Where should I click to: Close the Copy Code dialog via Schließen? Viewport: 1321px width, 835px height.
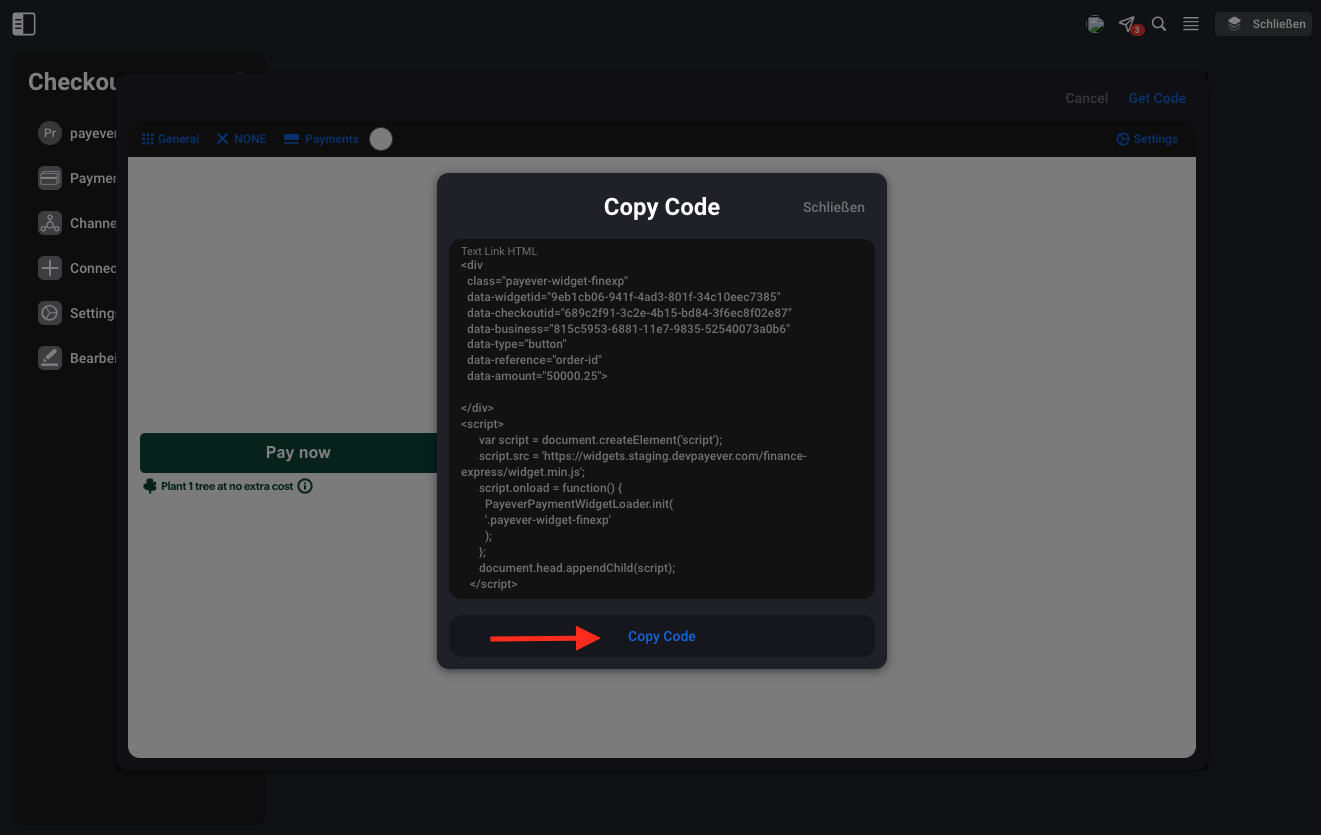coord(833,207)
